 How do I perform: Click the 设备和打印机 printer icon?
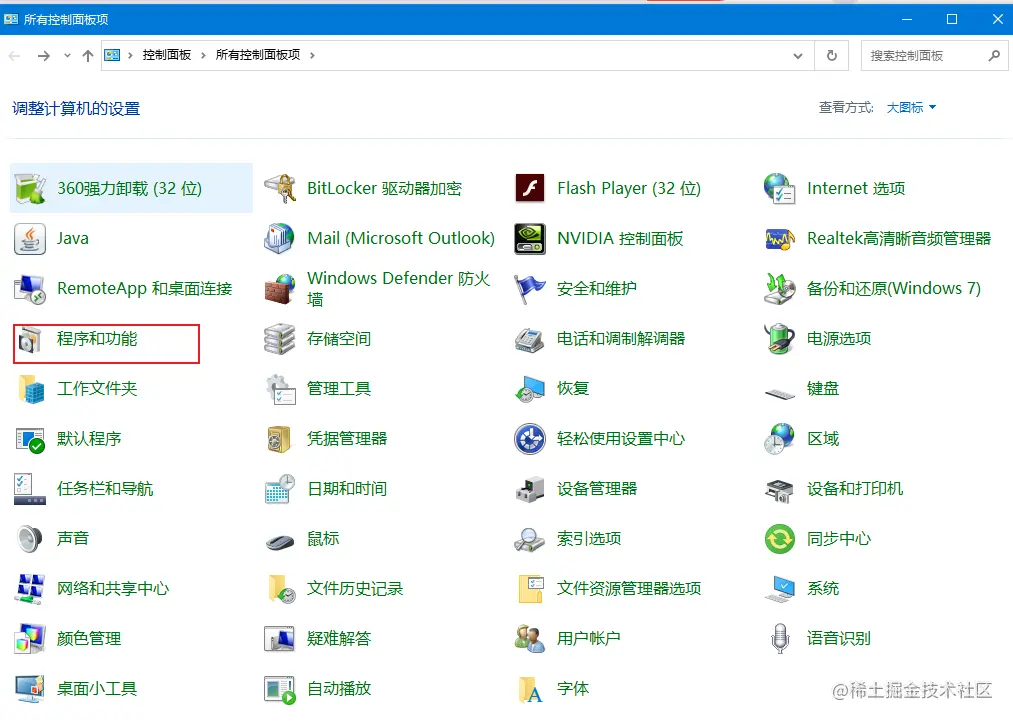780,489
